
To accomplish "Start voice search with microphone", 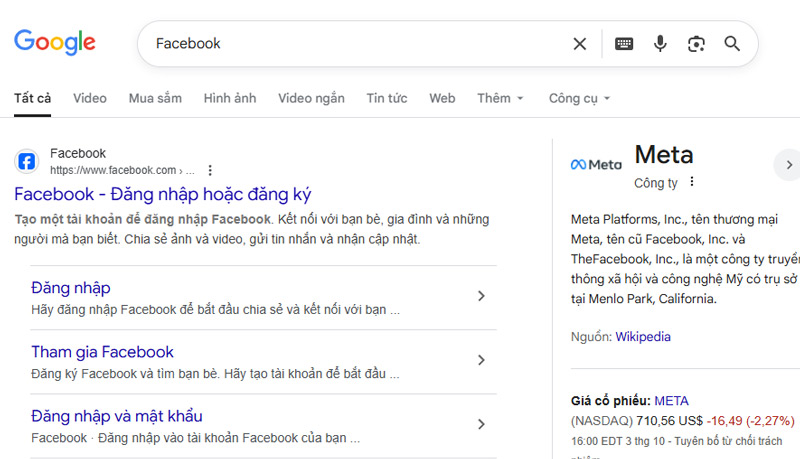I will coord(660,44).
